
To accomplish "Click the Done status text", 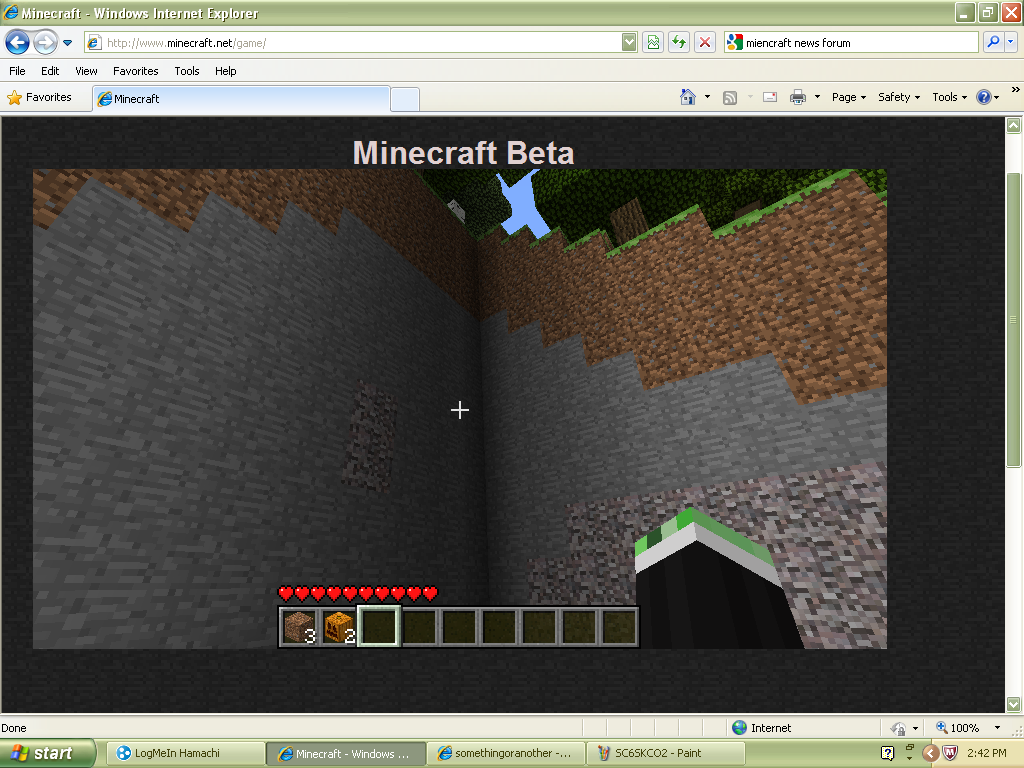I will pyautogui.click(x=14, y=728).
